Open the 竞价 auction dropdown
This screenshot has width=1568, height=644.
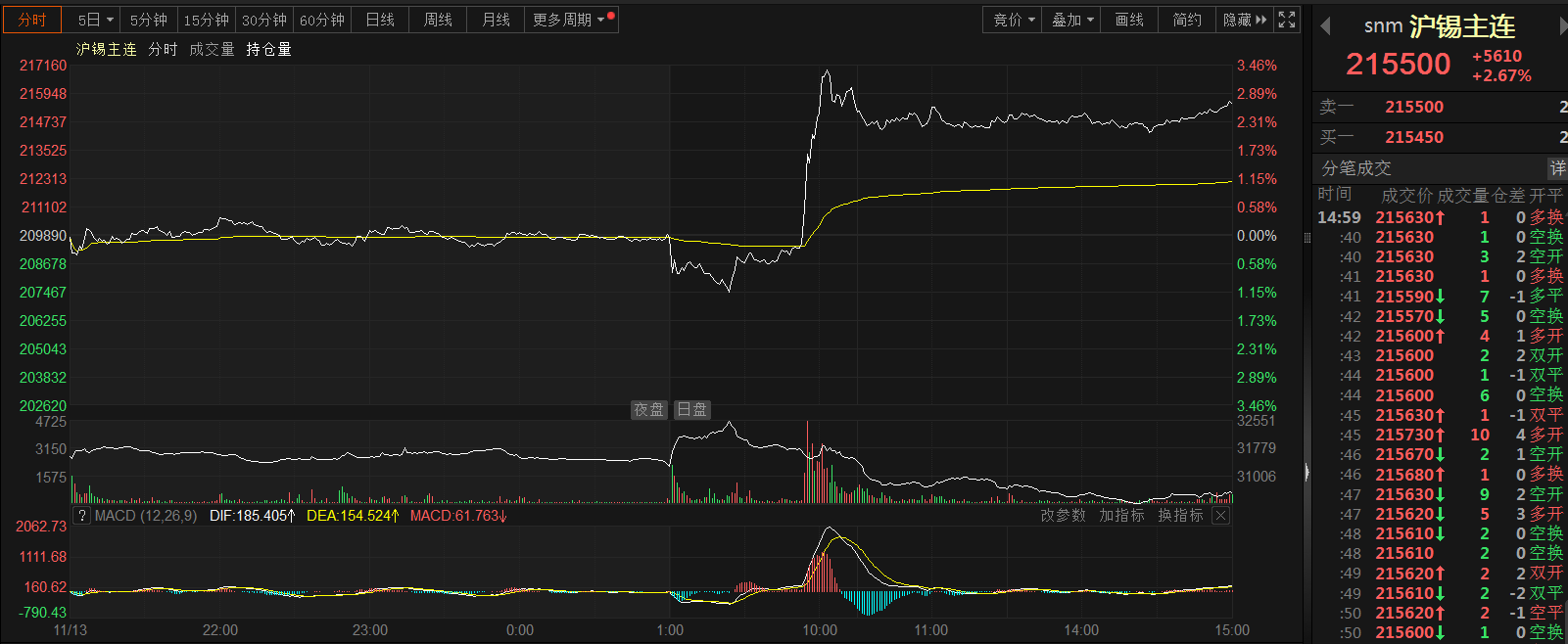(x=1013, y=20)
